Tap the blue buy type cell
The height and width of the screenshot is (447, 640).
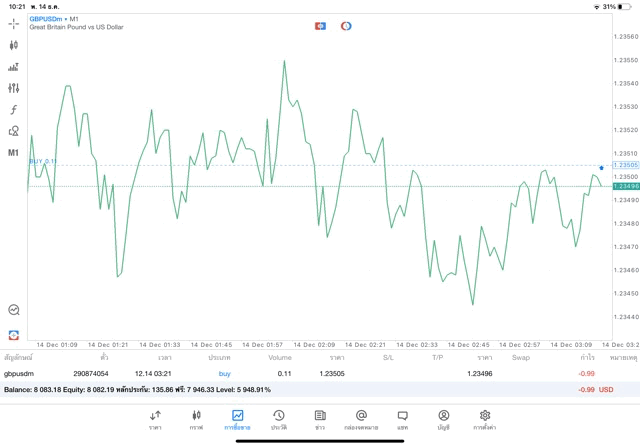[x=224, y=374]
